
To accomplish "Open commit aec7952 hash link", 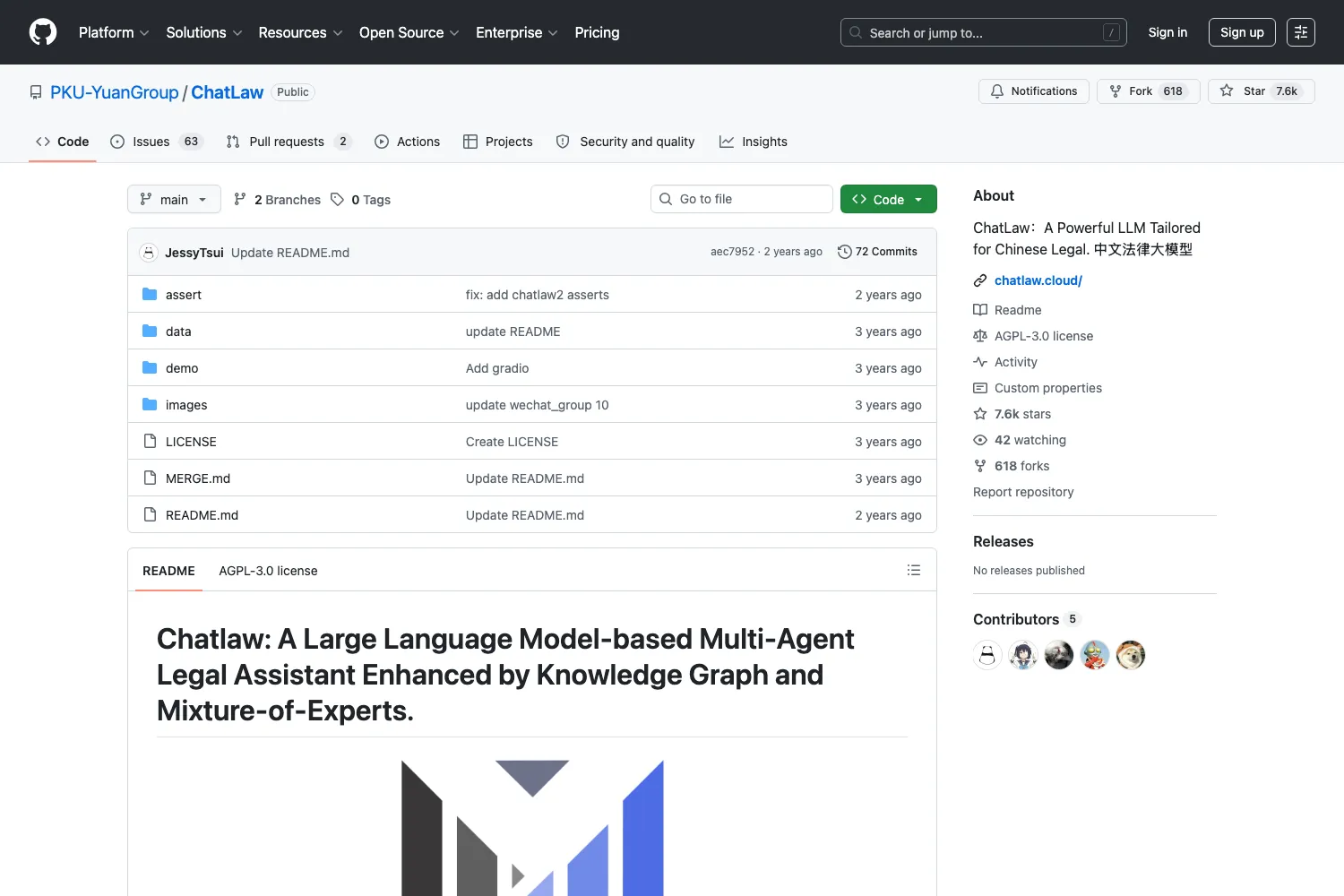I will 733,252.
